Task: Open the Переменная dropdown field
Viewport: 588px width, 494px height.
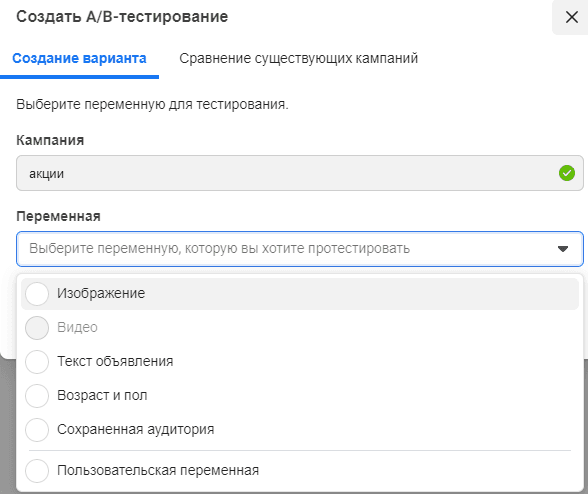Action: (x=300, y=249)
